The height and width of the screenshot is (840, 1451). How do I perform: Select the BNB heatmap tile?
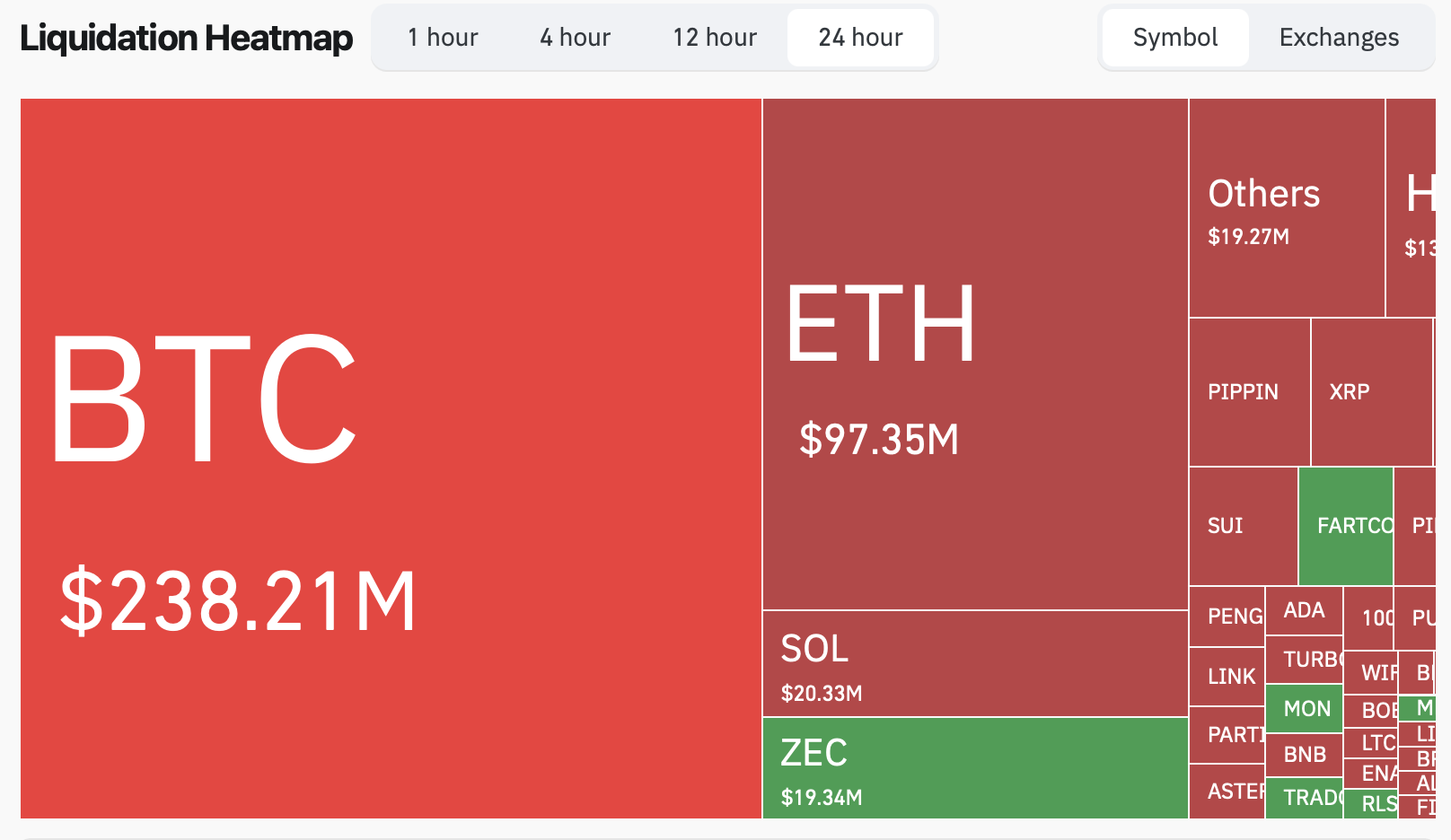pyautogui.click(x=1304, y=755)
